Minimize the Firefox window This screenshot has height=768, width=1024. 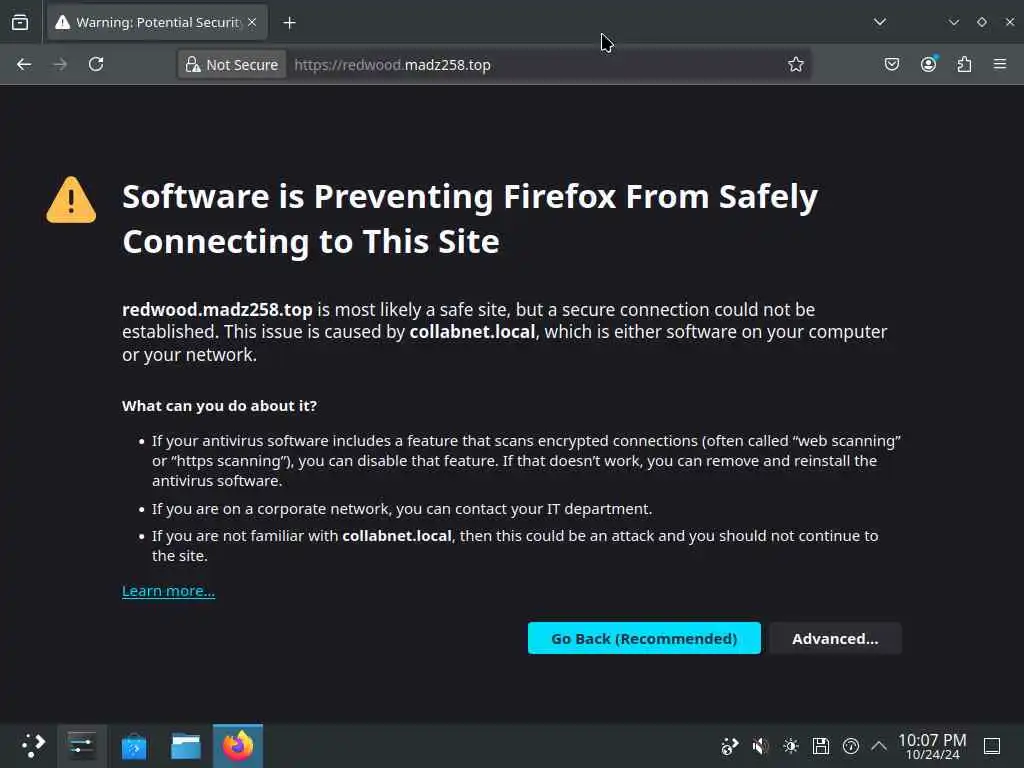[x=953, y=22]
